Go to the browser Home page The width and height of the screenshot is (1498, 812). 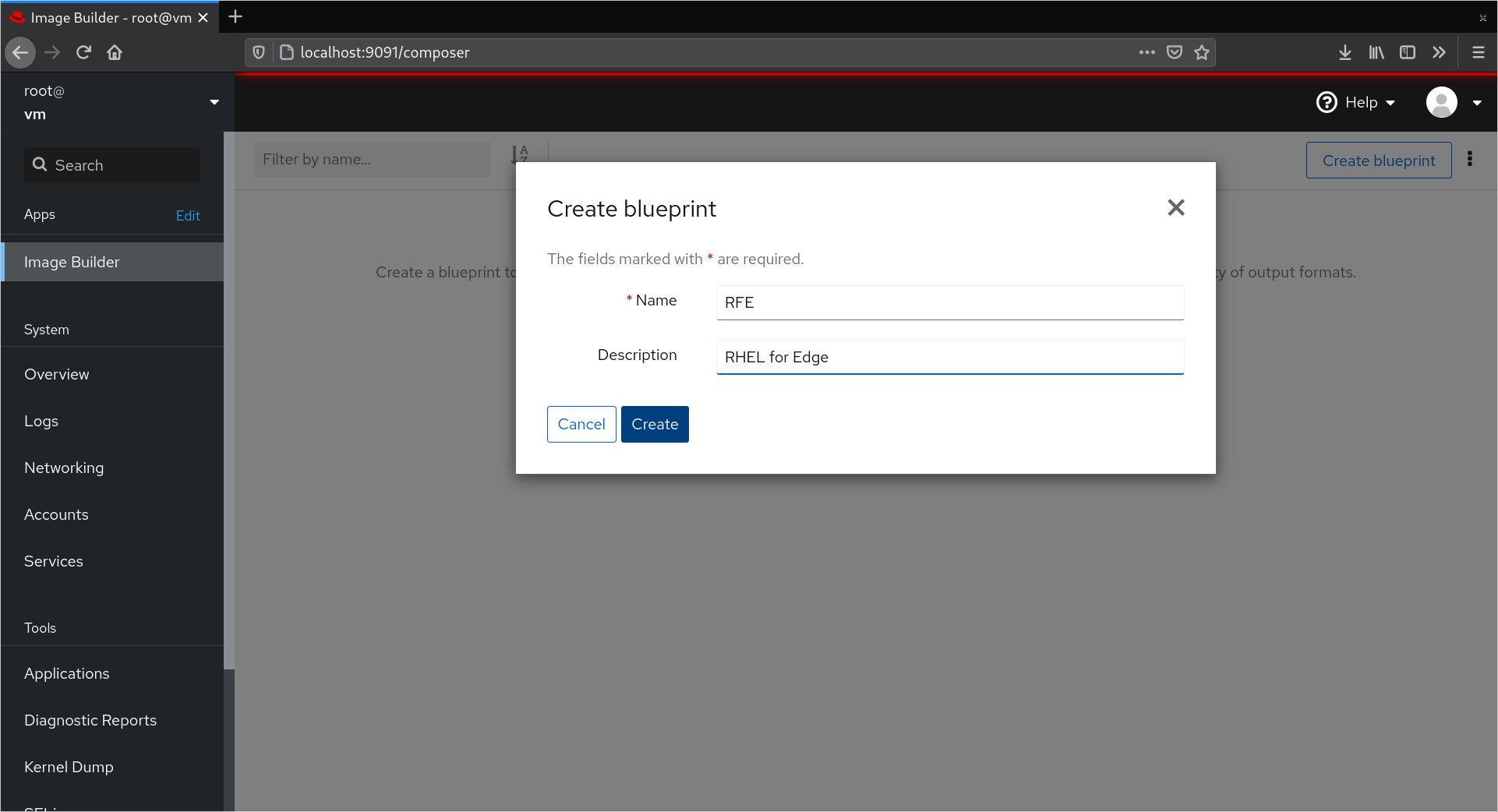(x=115, y=52)
